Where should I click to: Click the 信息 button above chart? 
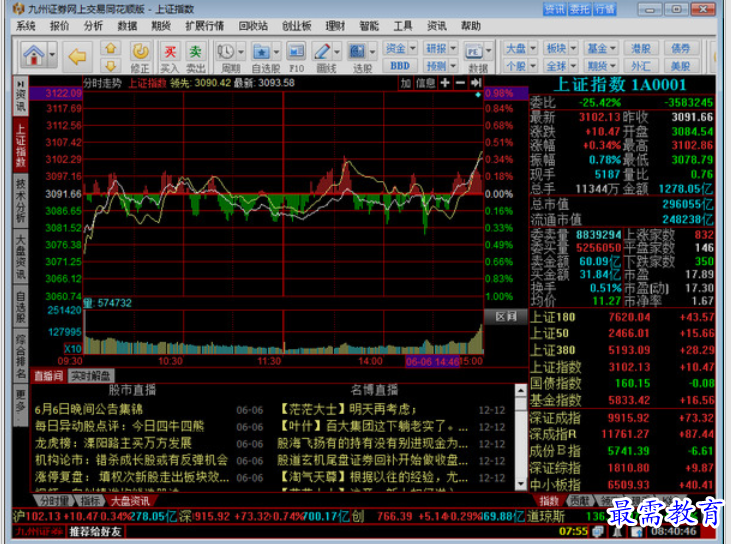tap(425, 83)
